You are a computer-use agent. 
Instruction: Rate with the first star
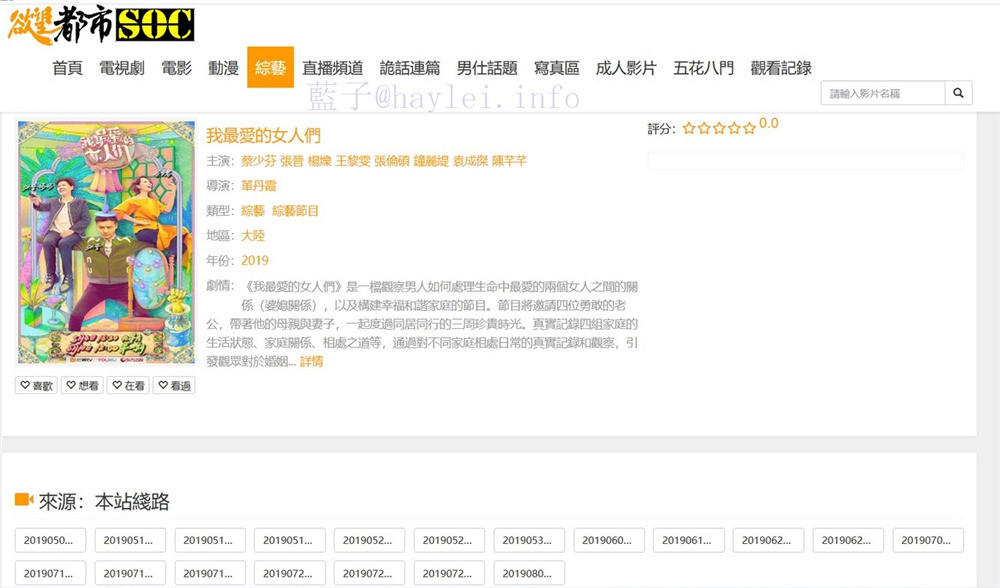click(x=689, y=128)
